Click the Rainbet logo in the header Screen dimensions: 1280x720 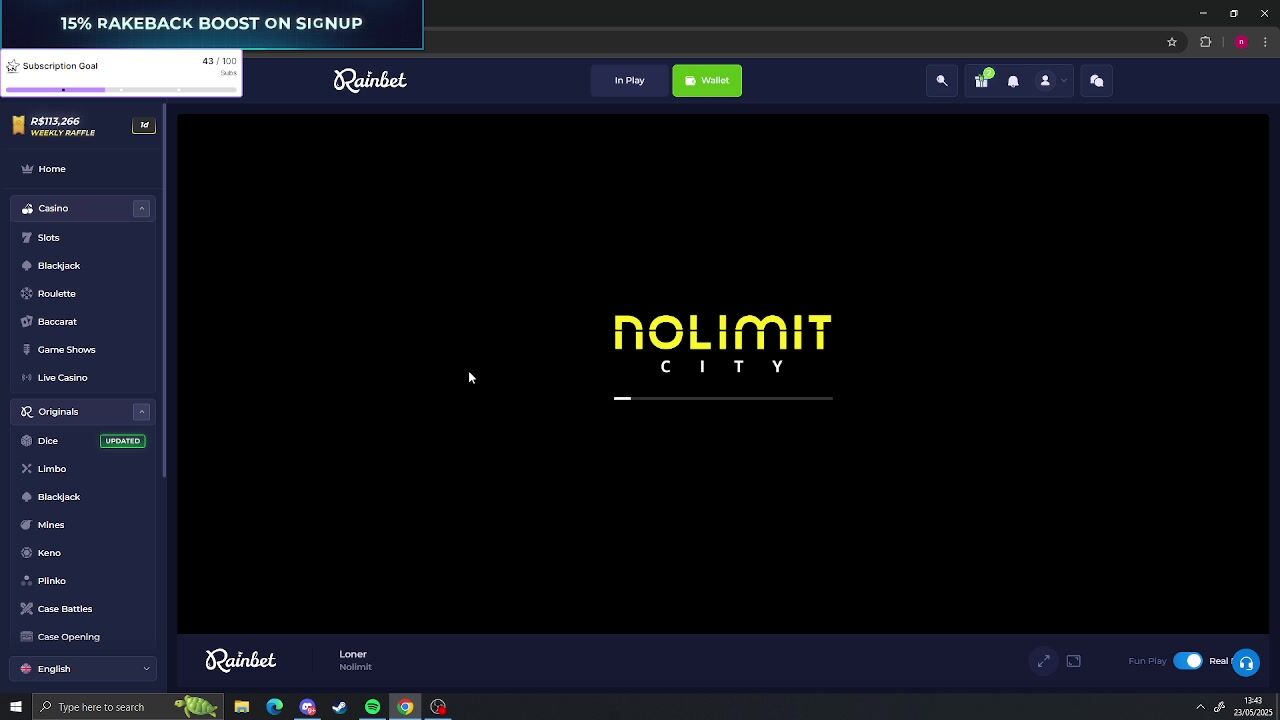coord(370,80)
